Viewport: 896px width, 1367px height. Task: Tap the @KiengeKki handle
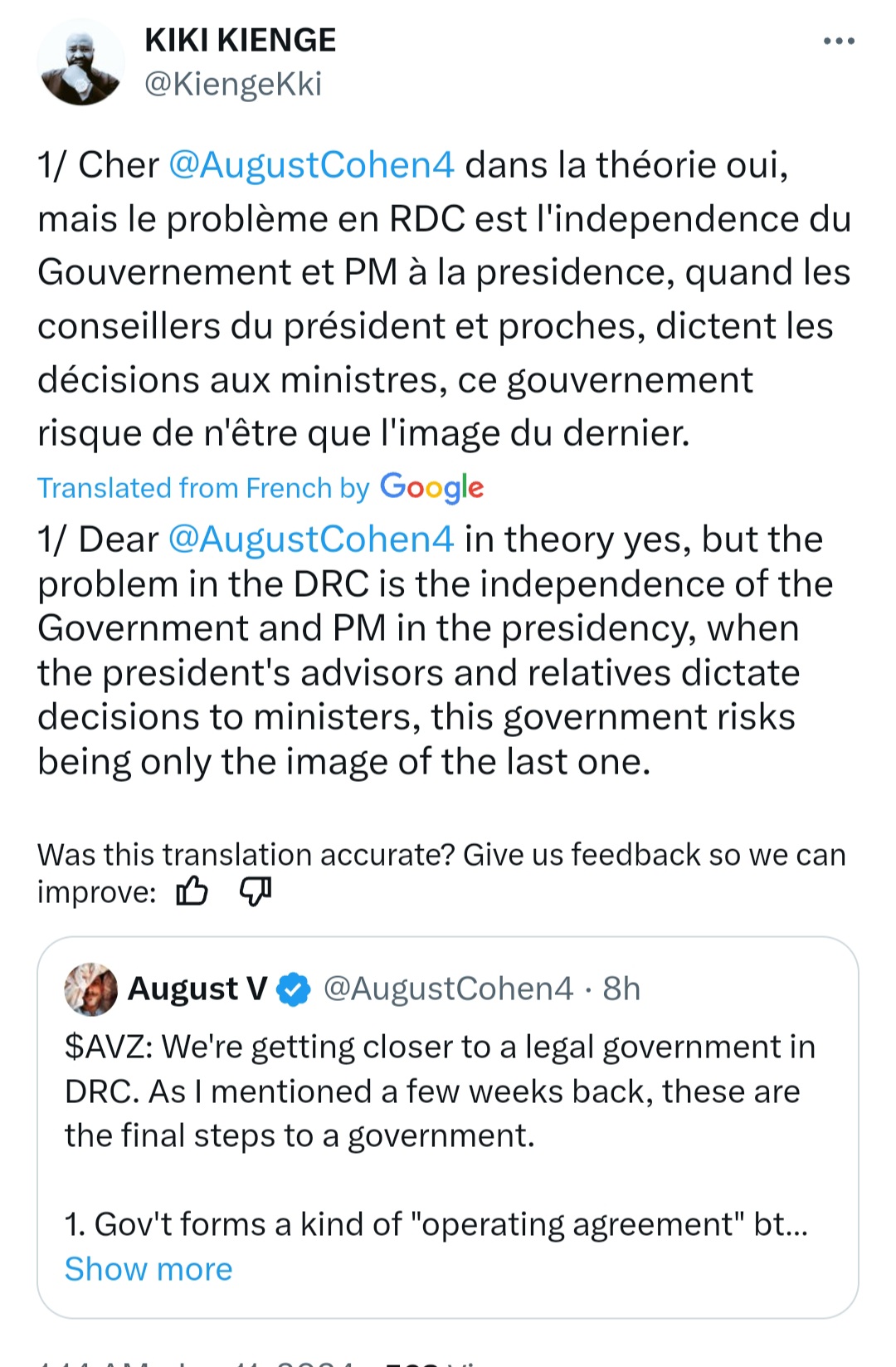tap(233, 84)
